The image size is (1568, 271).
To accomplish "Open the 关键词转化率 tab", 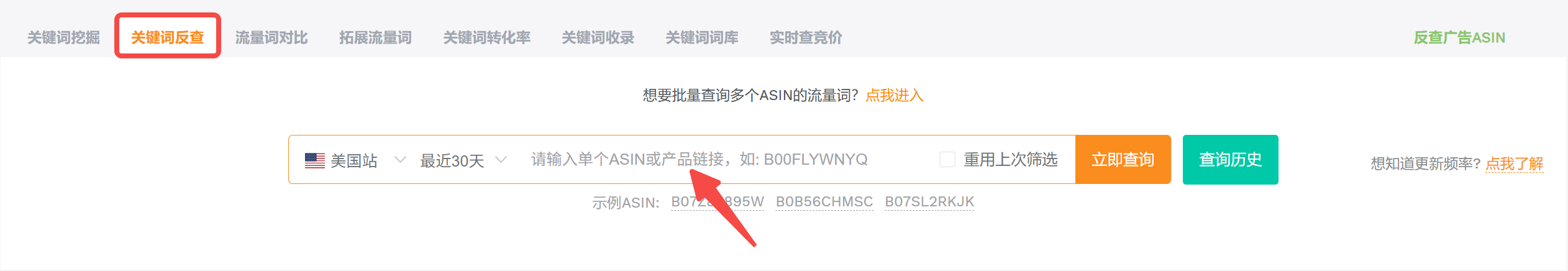I will [486, 37].
